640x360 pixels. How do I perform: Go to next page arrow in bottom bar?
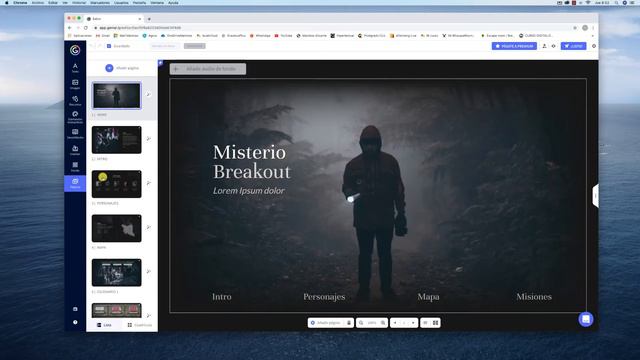point(413,323)
